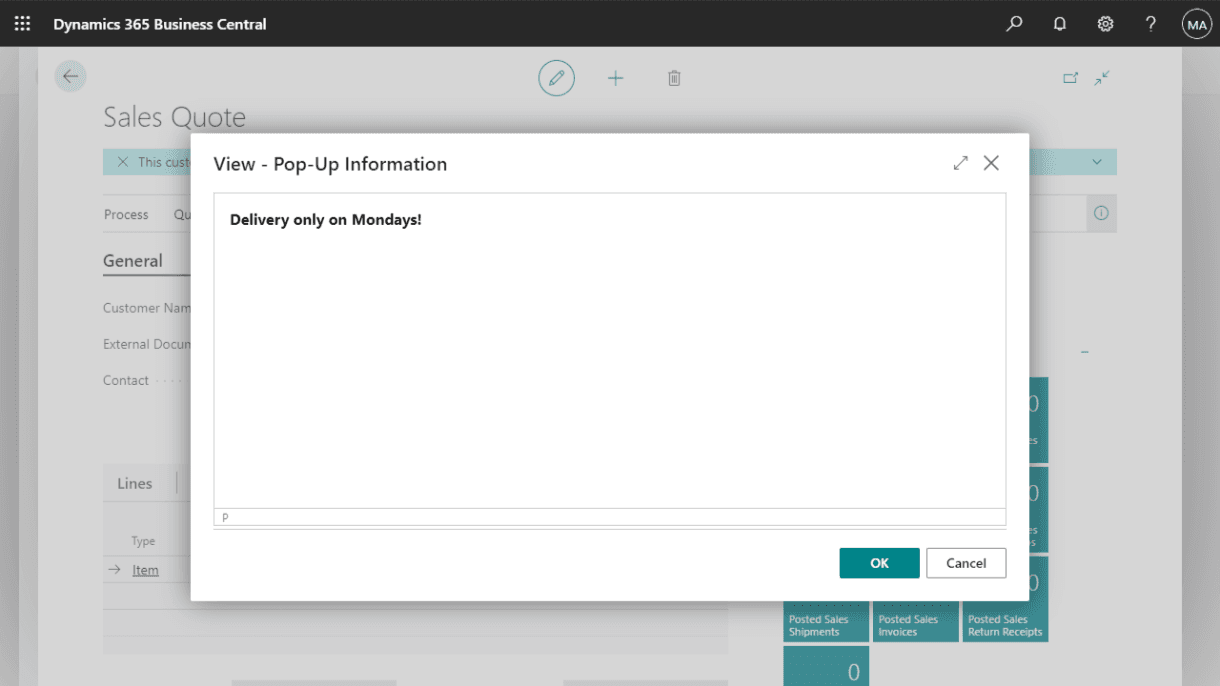Screen dimensions: 1220x686
Task: Open Sales Quote in a new window
Action: [1071, 77]
